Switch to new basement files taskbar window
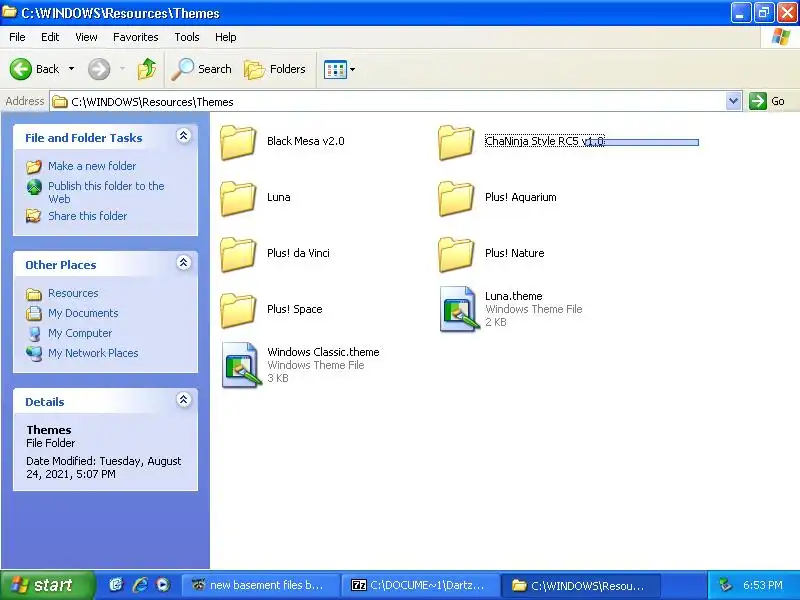 (x=261, y=585)
